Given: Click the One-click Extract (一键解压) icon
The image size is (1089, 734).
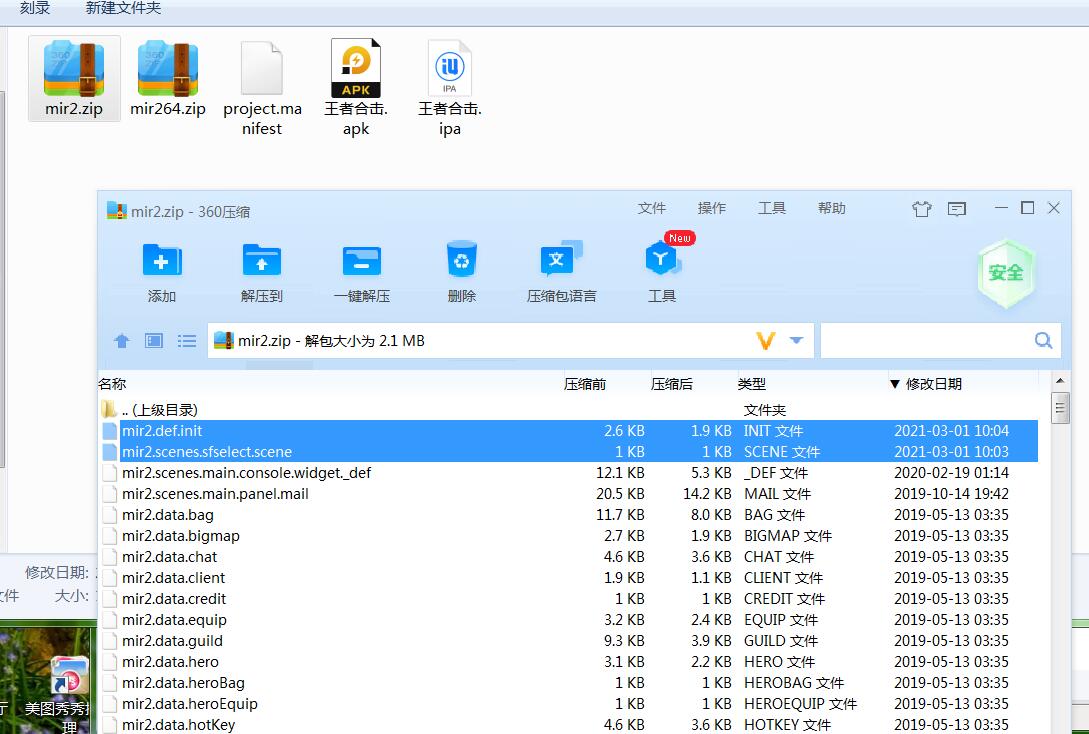Looking at the screenshot, I should [x=361, y=262].
